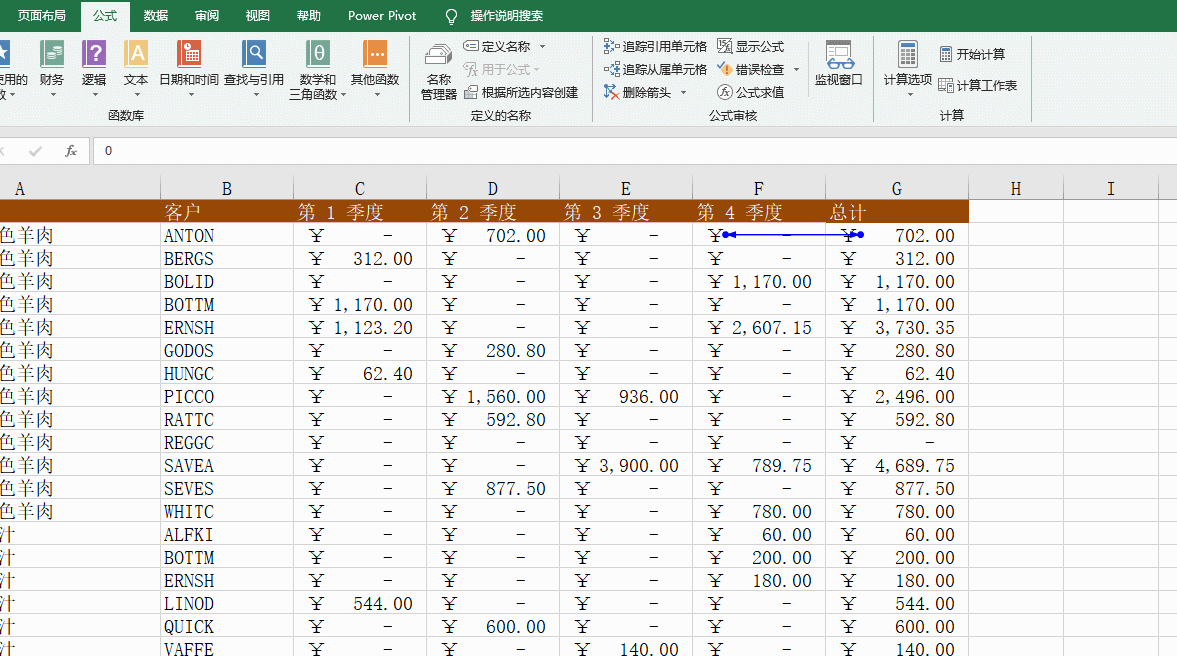Click the 操作说明搜索 search box
Image resolution: width=1177 pixels, height=656 pixels.
coord(507,16)
